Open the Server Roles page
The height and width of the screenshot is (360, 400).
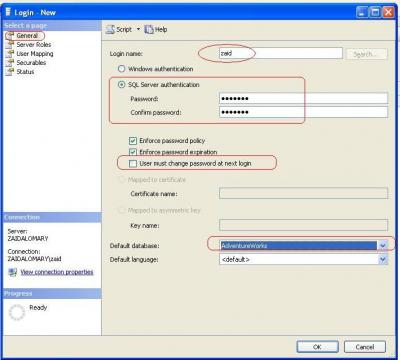click(34, 45)
